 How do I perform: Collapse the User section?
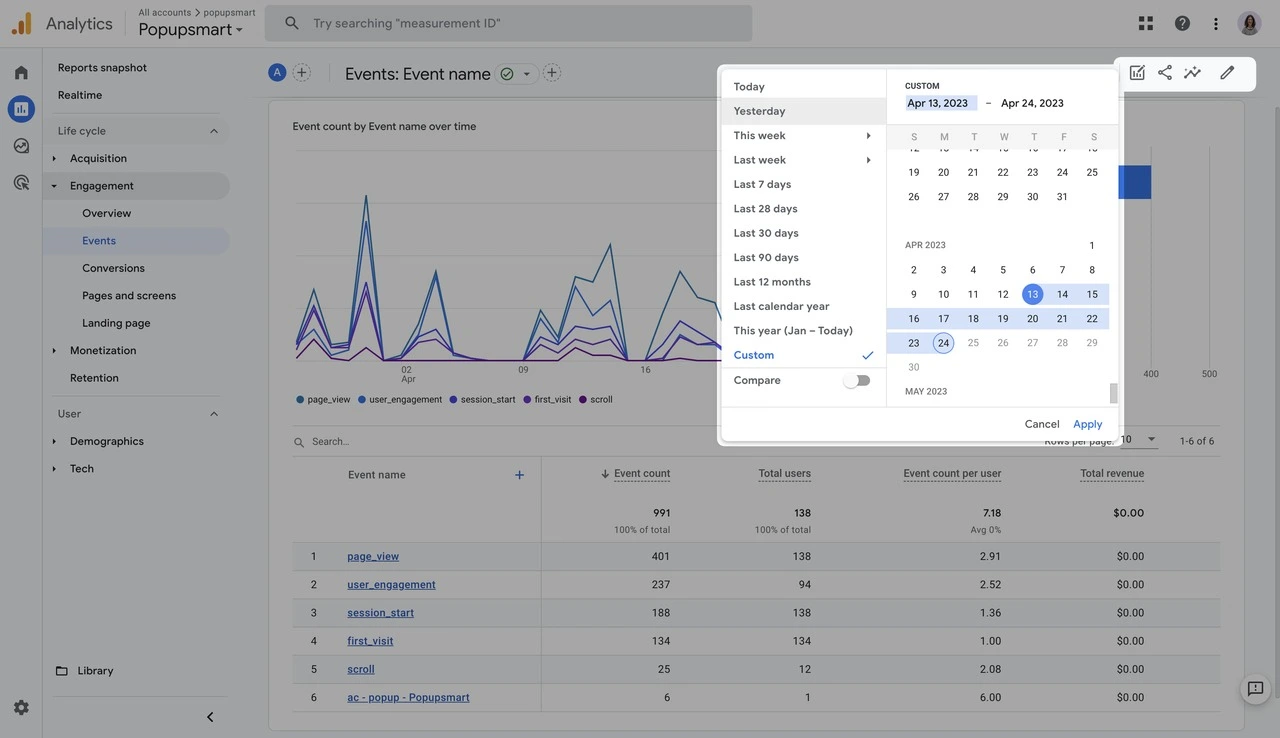(x=214, y=414)
